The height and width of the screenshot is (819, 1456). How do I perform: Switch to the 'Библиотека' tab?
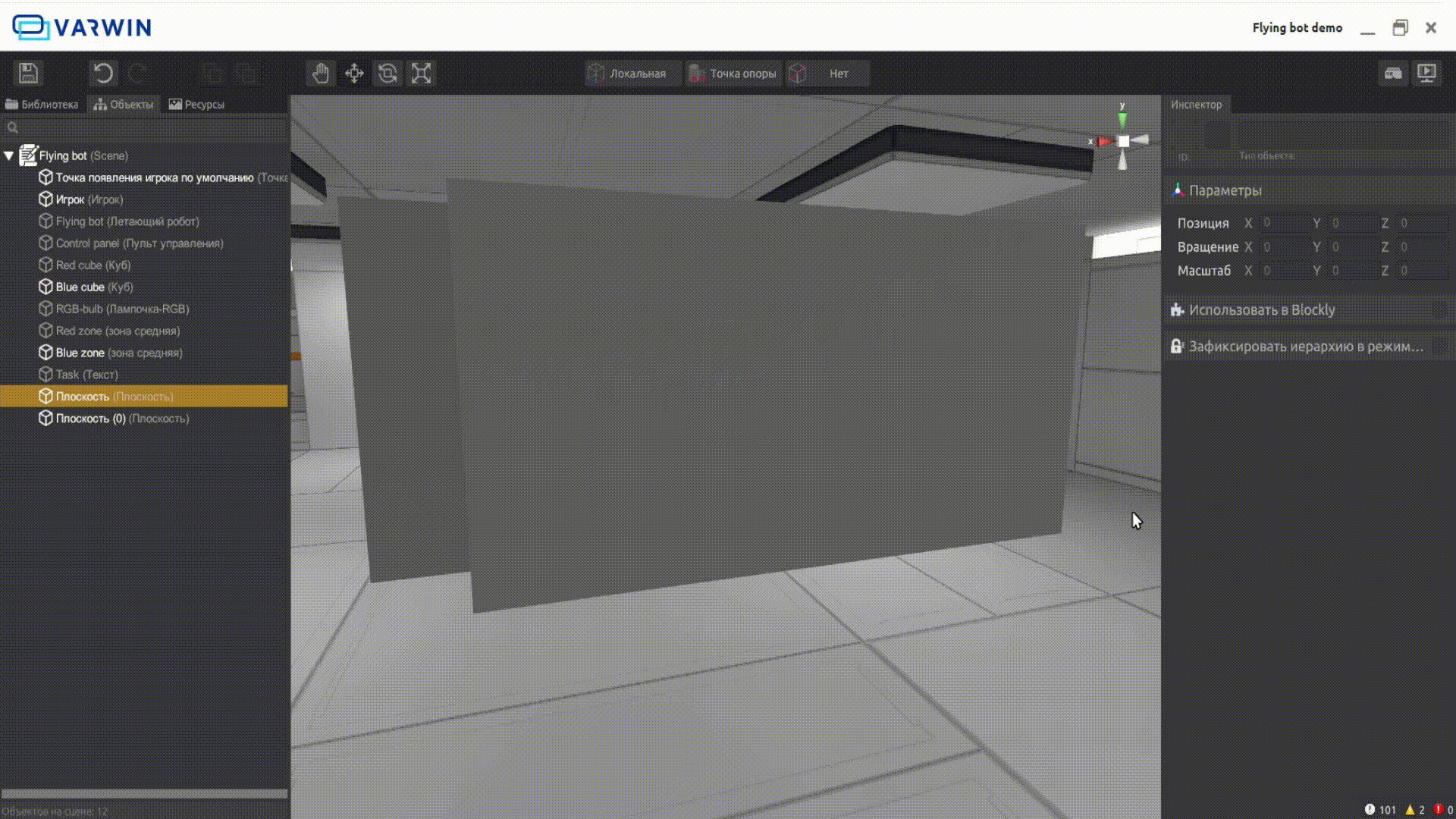click(42, 105)
